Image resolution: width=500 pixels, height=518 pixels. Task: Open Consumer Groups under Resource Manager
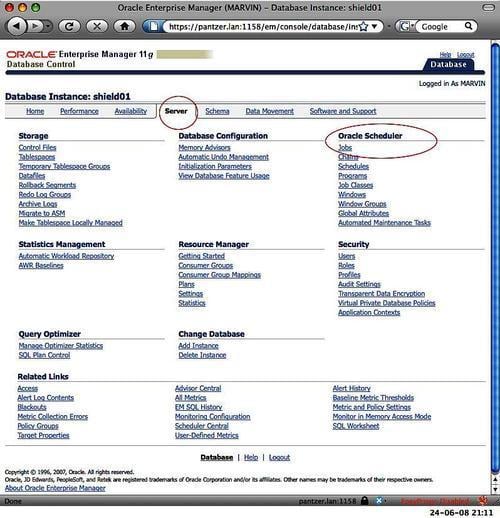tap(206, 265)
